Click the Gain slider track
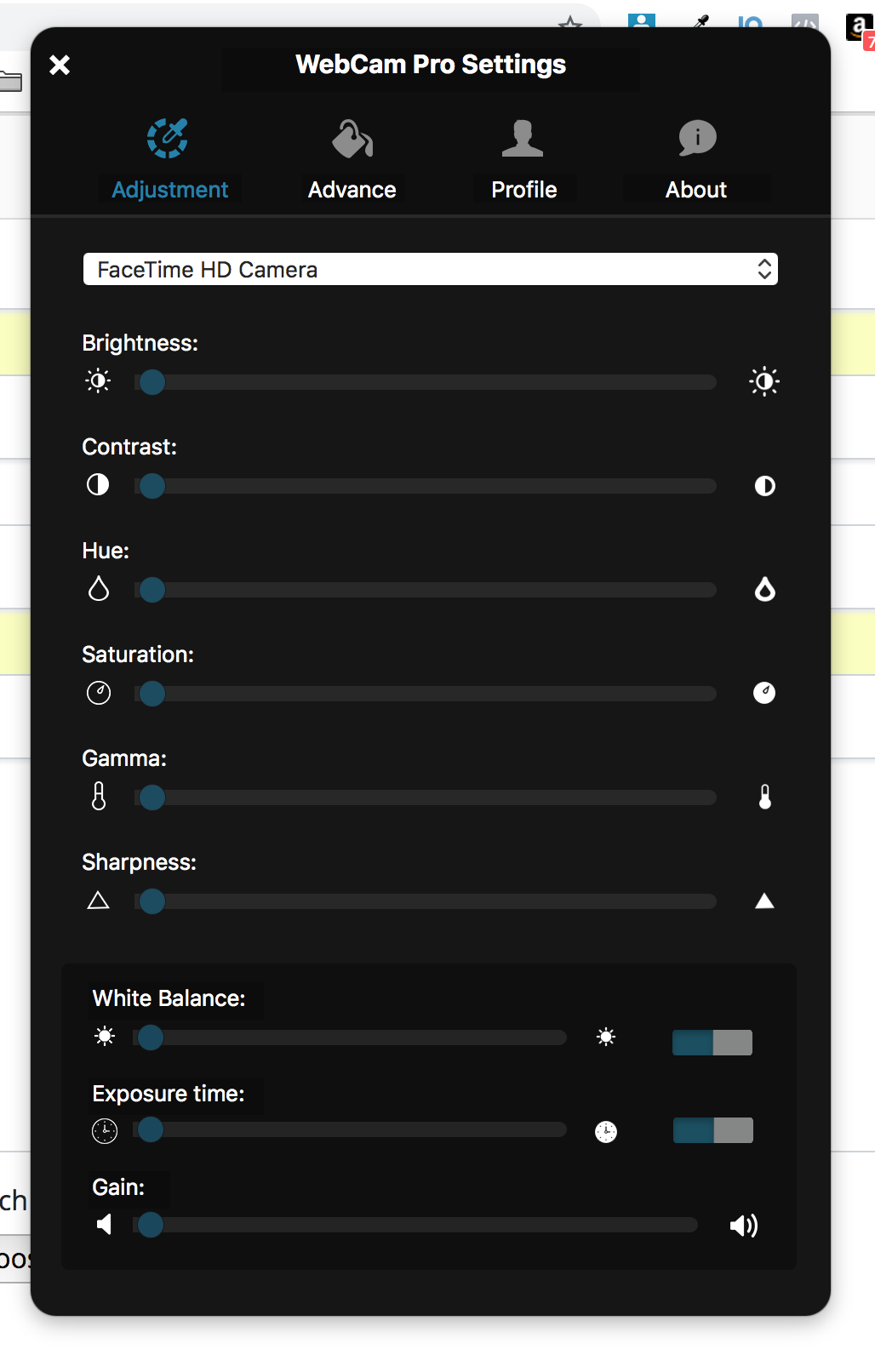The image size is (875, 1372). (x=415, y=1225)
